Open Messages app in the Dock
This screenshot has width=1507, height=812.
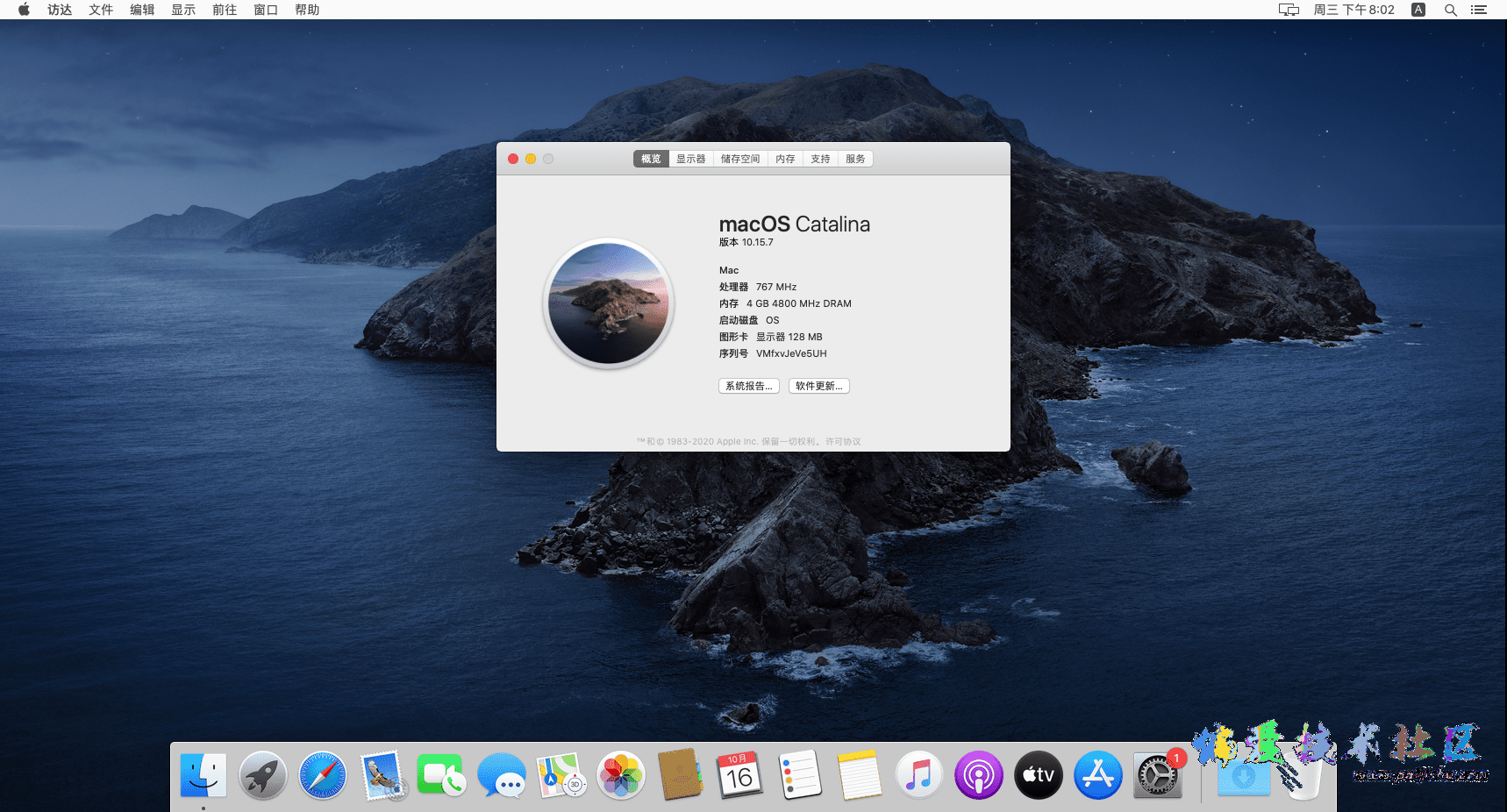[x=502, y=775]
